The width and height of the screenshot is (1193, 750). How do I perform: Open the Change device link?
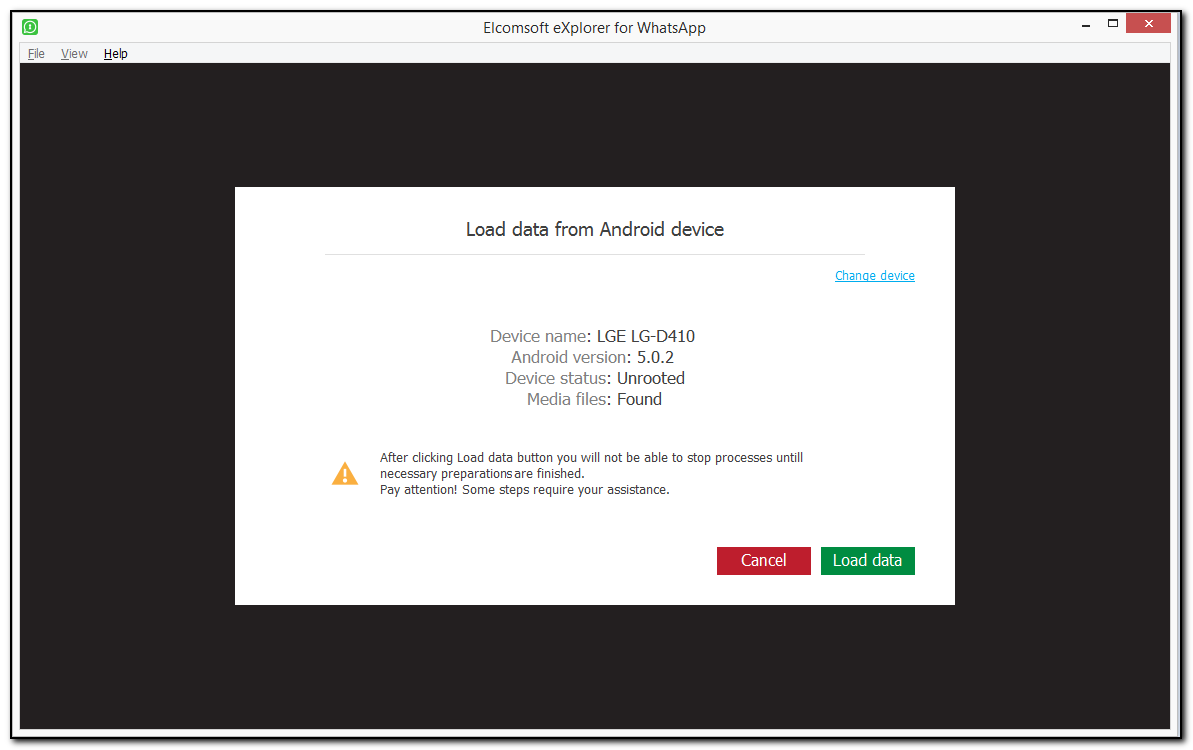[874, 275]
